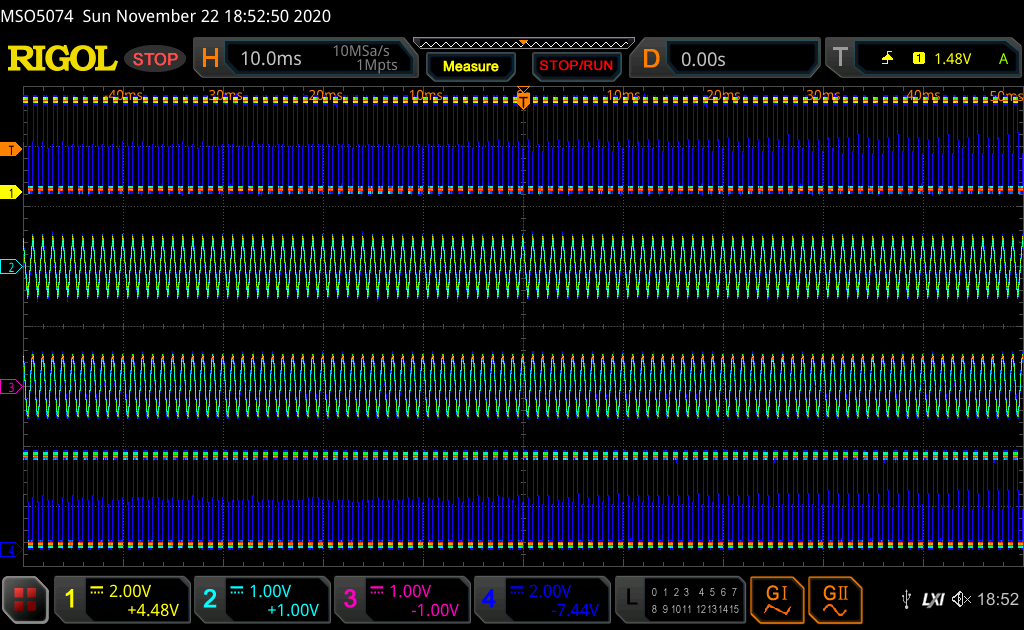The height and width of the screenshot is (630, 1024).
Task: Toggle channel 2 label number
Action: 210,599
